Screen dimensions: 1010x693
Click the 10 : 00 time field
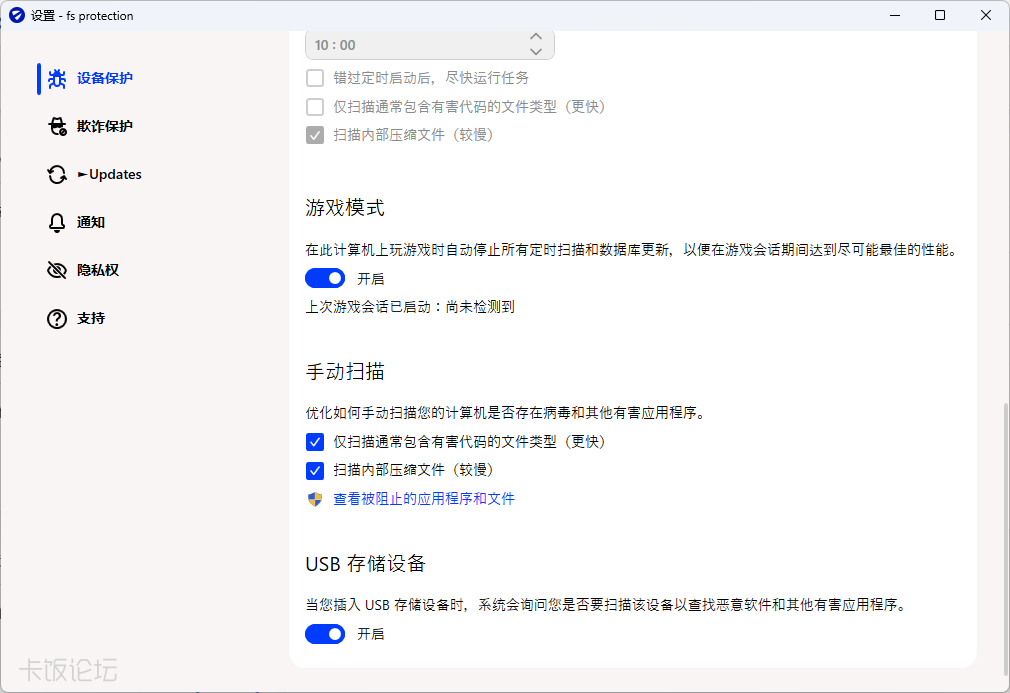pos(430,45)
